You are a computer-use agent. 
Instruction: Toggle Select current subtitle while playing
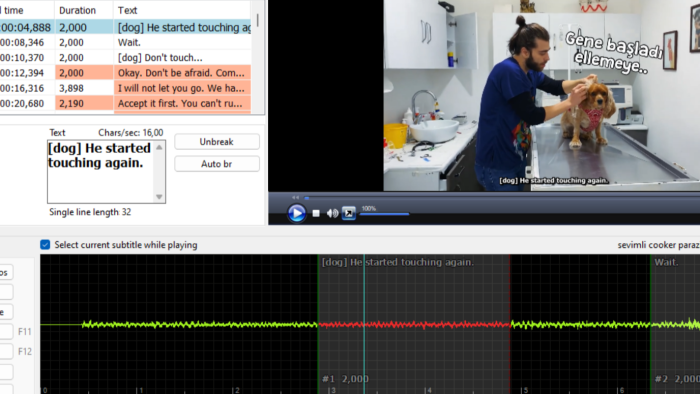click(x=45, y=245)
